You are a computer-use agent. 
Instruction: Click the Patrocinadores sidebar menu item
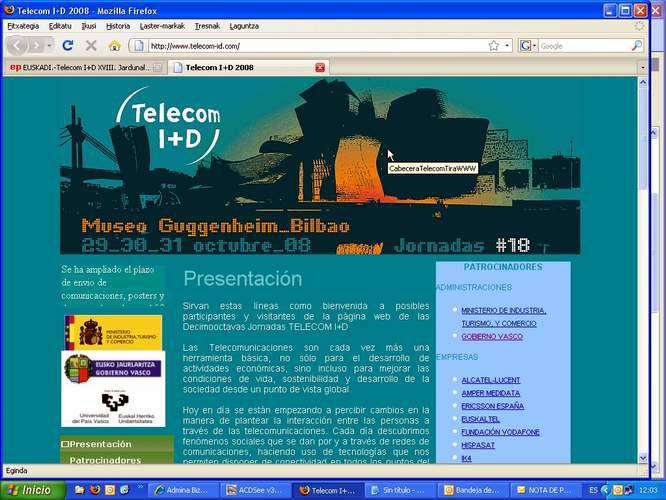pos(117,458)
